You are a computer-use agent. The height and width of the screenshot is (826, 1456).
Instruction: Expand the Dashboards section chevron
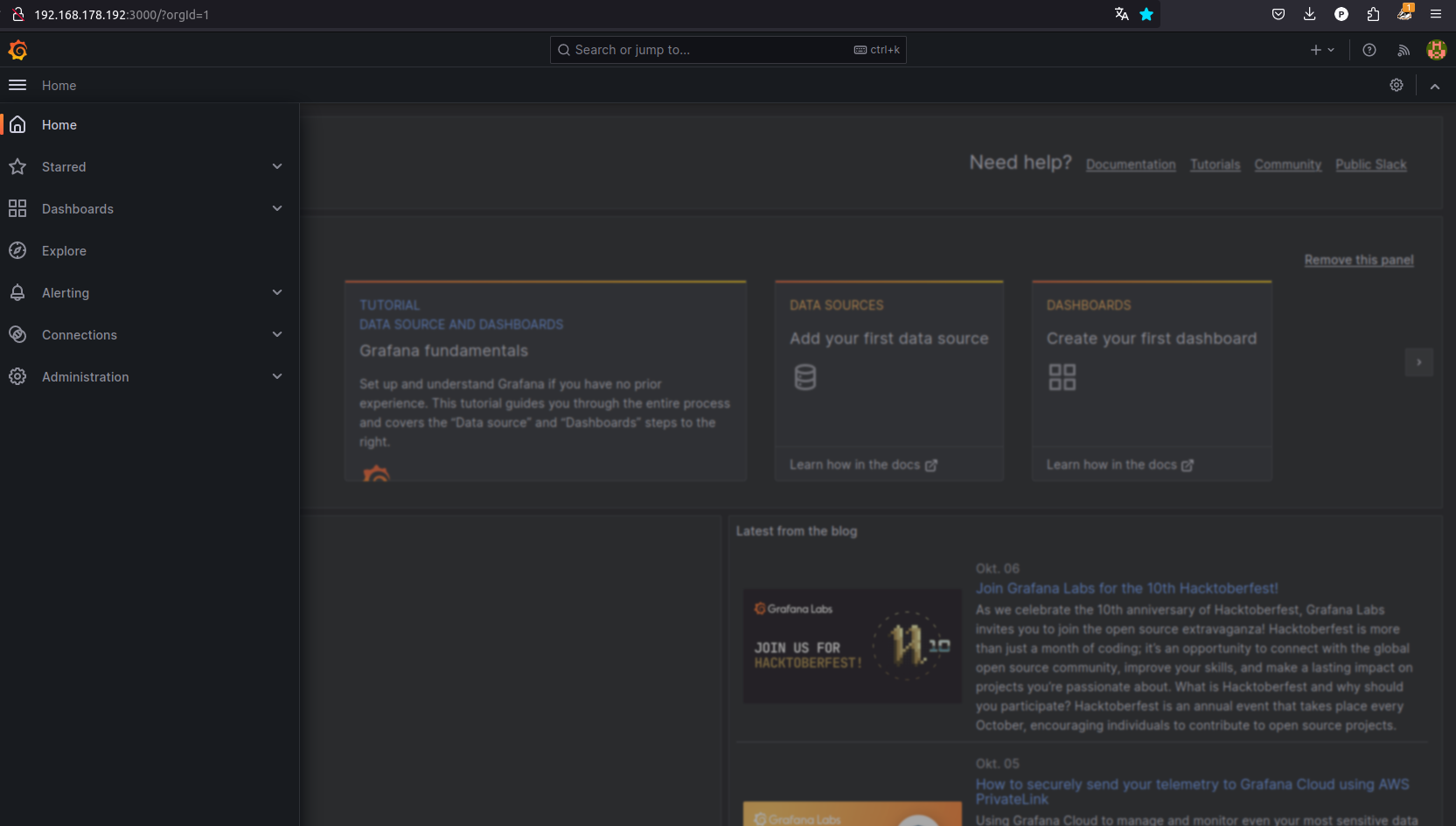277,208
